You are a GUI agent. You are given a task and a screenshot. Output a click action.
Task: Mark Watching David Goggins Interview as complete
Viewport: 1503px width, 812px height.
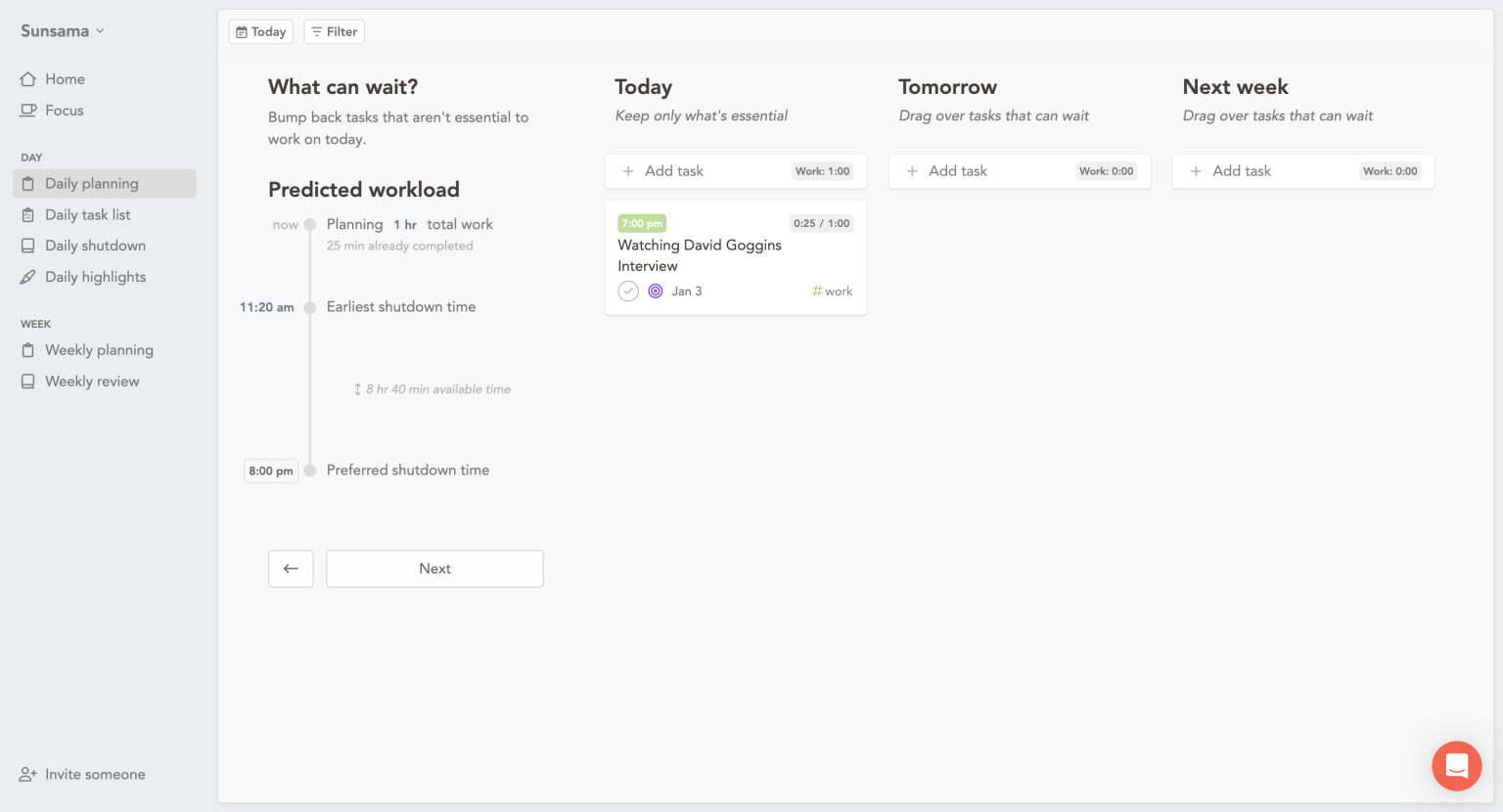click(x=628, y=291)
